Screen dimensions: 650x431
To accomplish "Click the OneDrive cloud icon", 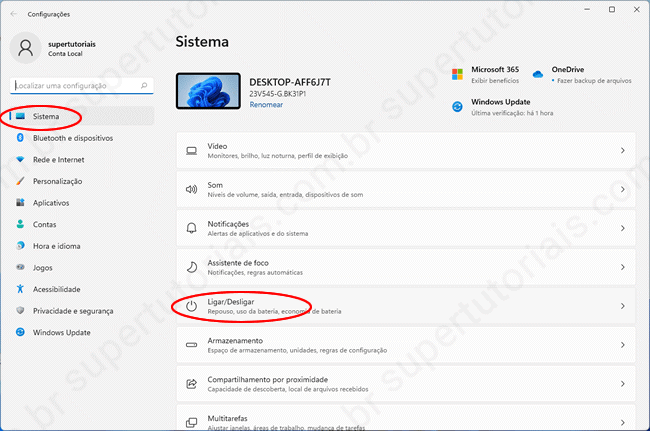I will click(x=538, y=74).
